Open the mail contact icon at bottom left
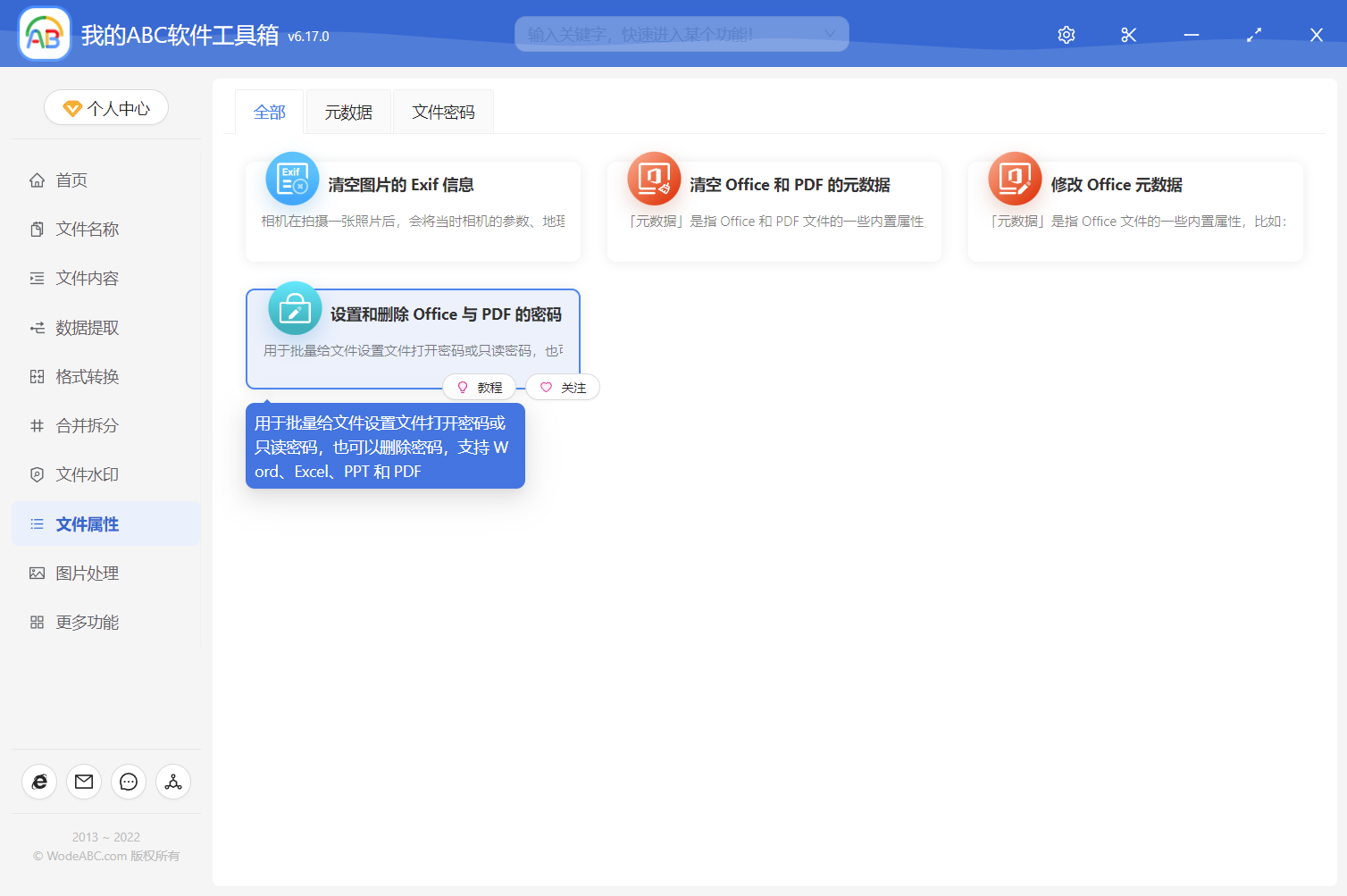This screenshot has width=1347, height=896. [x=83, y=782]
